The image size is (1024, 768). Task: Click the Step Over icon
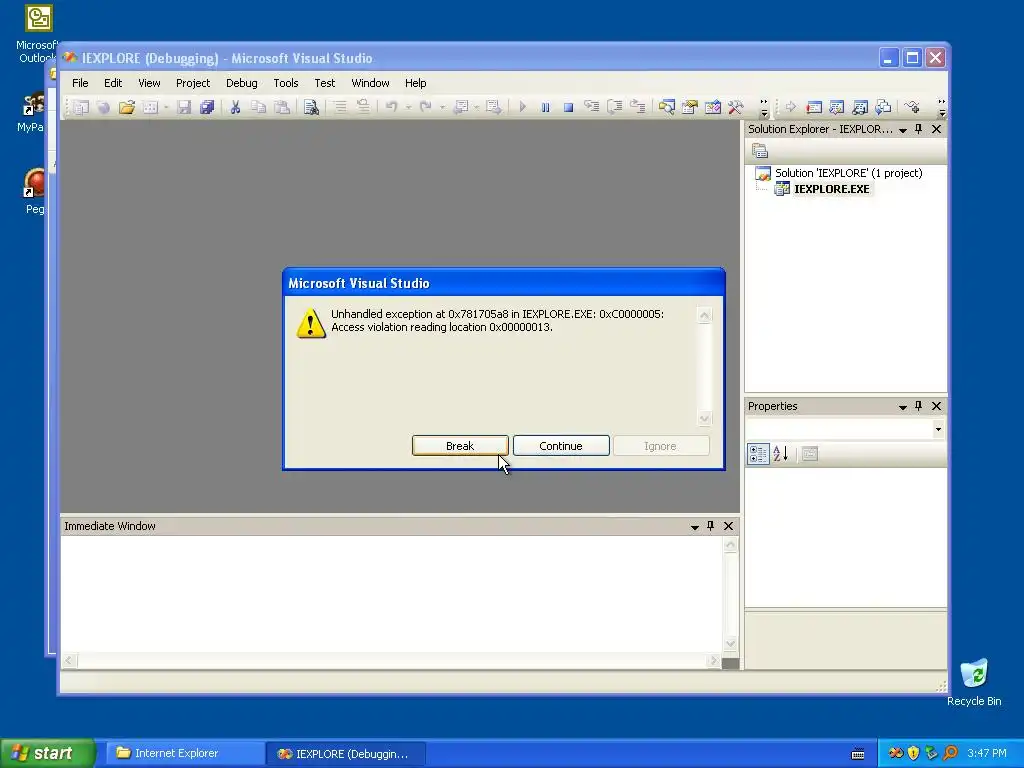(x=615, y=107)
